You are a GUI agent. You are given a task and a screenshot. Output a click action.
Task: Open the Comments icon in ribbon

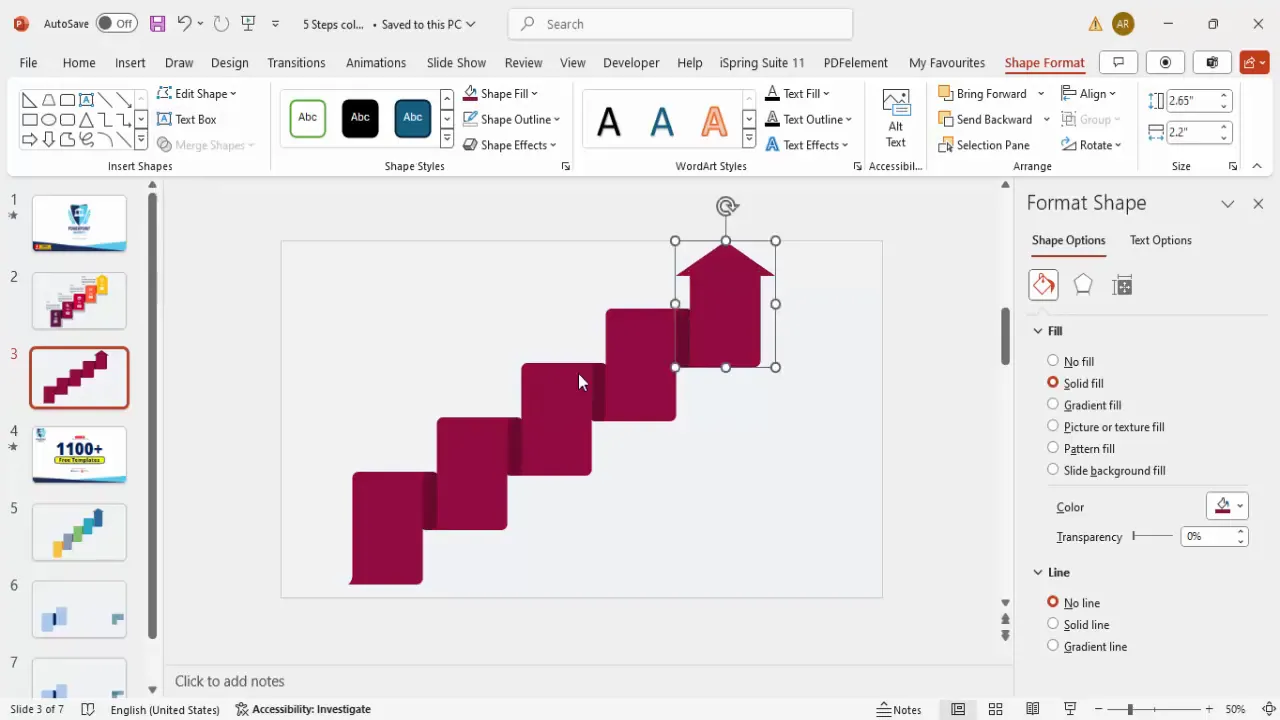pyautogui.click(x=1118, y=62)
